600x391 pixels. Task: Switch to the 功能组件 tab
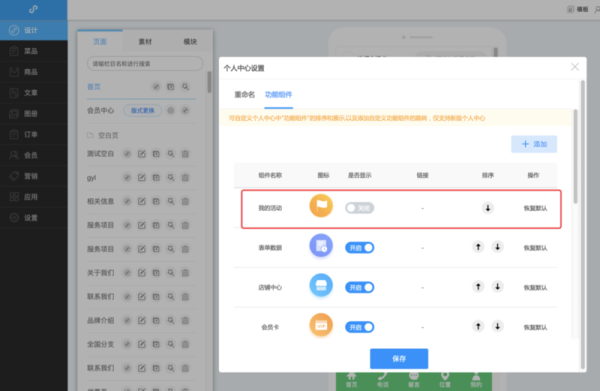(279, 94)
